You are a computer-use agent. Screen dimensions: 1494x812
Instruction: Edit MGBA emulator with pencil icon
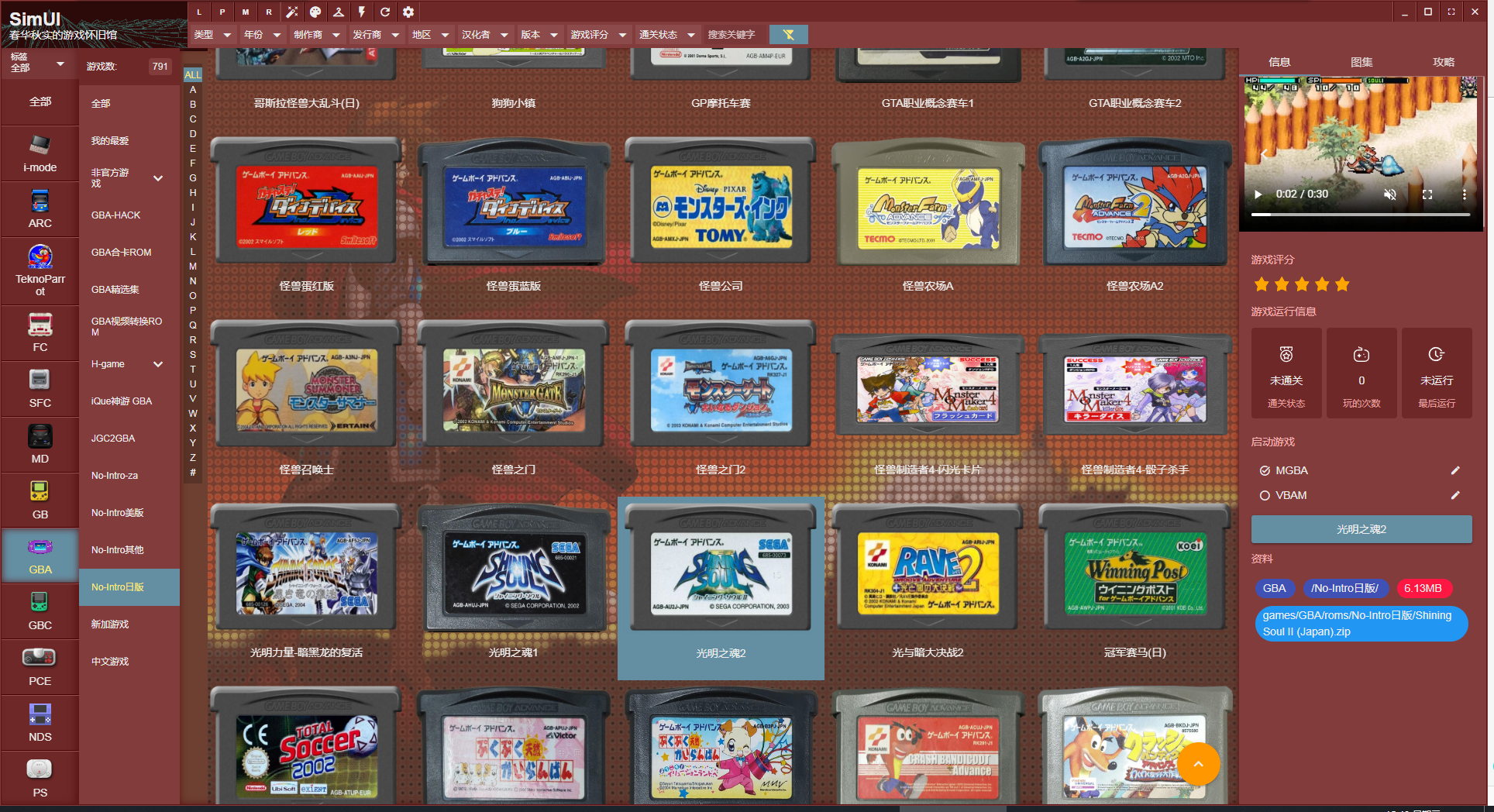point(1455,470)
